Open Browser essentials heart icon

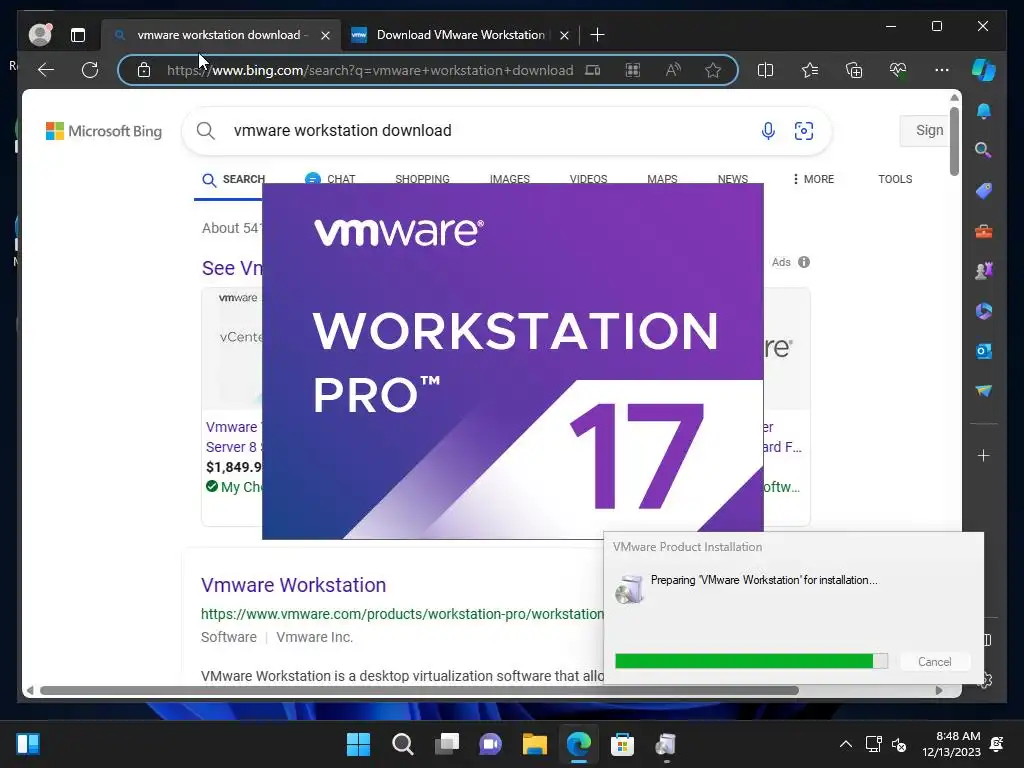[898, 70]
